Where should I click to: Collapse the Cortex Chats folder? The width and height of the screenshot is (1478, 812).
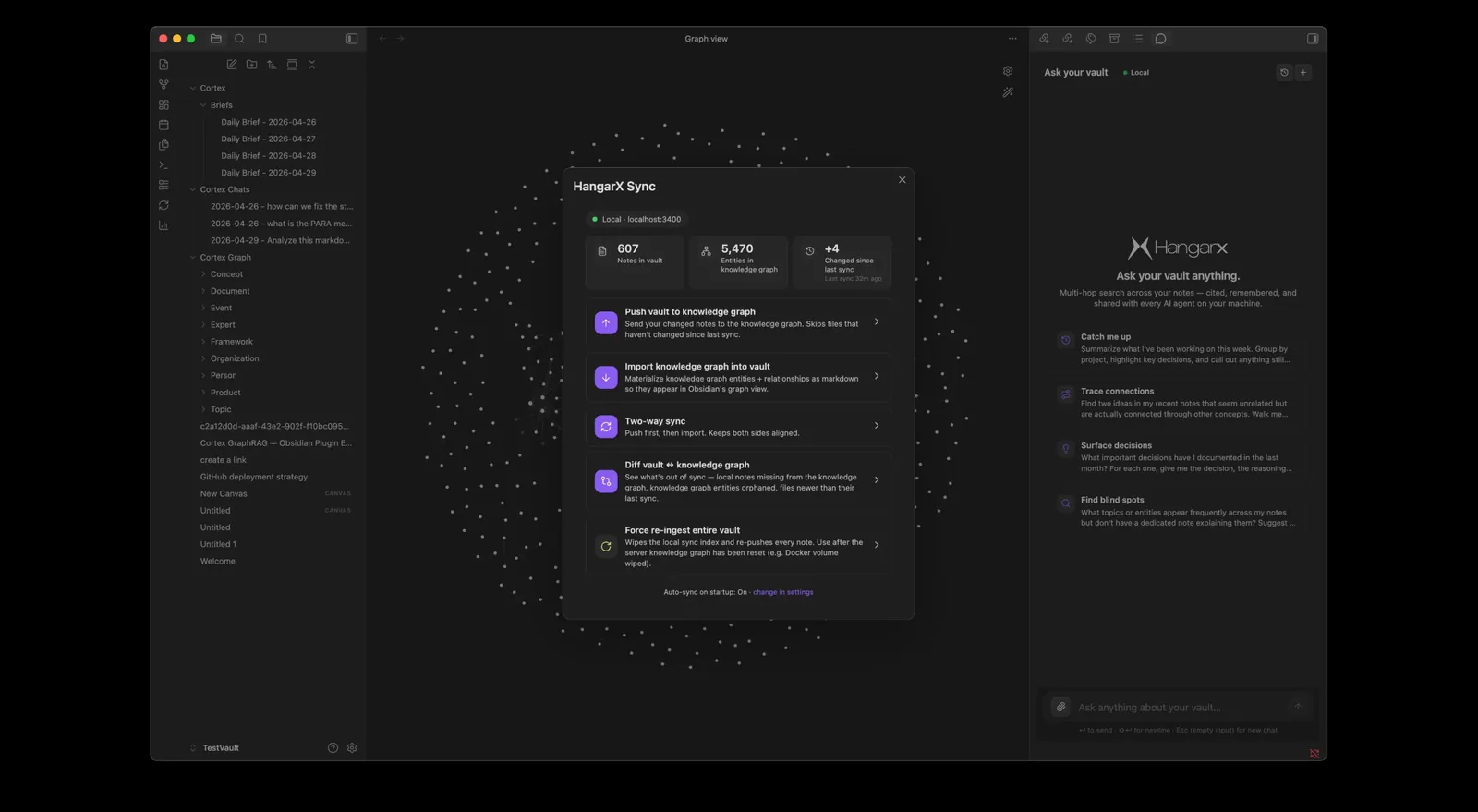click(x=193, y=190)
